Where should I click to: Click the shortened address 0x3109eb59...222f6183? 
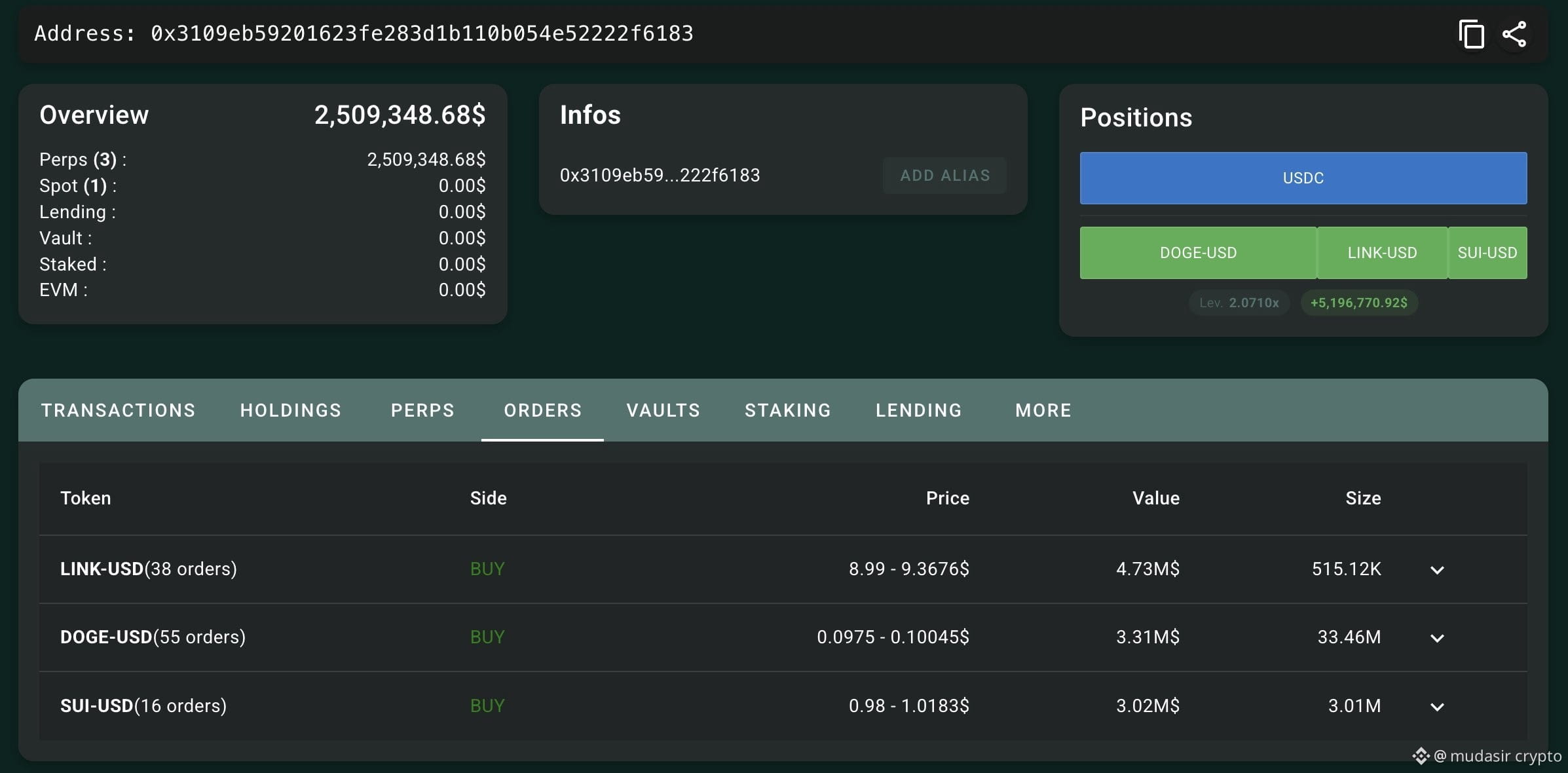coord(660,176)
